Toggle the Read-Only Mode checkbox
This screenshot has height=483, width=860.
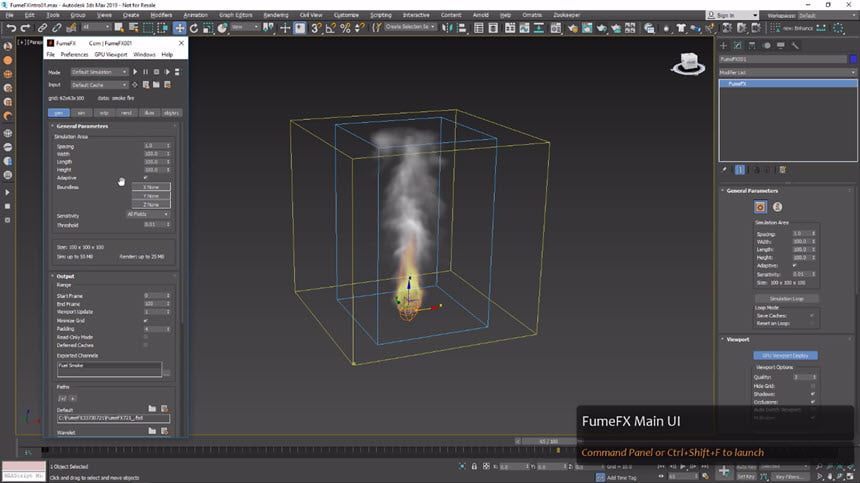(x=145, y=337)
